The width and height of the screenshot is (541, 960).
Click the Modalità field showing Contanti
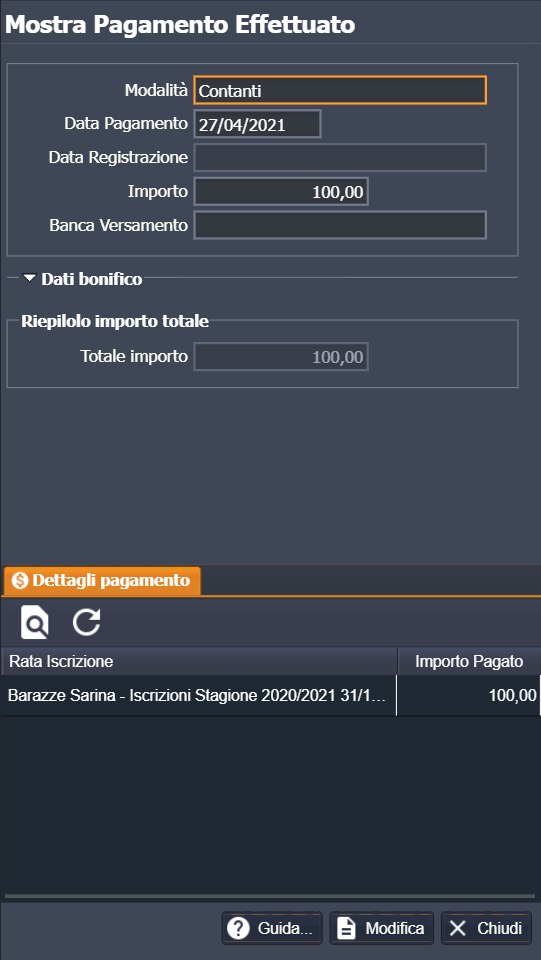[340, 91]
